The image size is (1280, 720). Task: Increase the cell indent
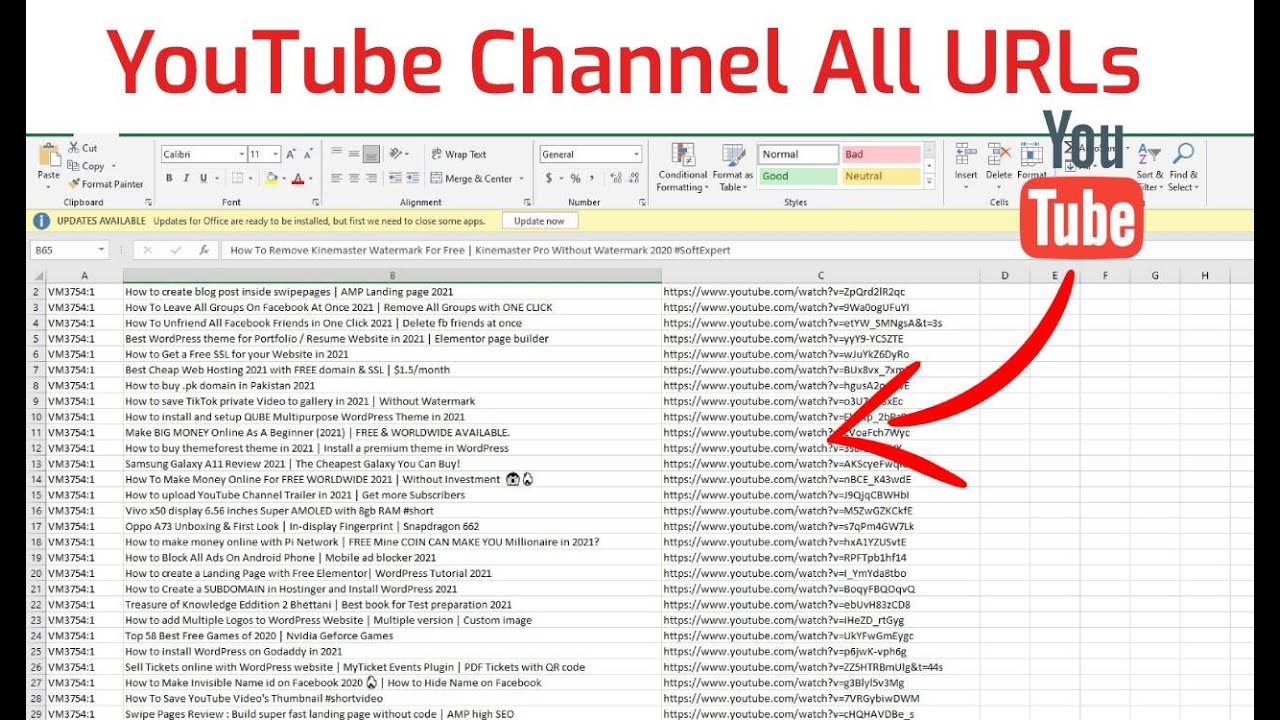412,179
